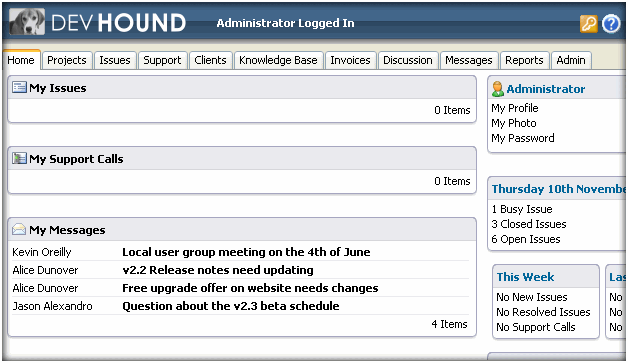Open the Admin tab
628x363 pixels.
(571, 60)
